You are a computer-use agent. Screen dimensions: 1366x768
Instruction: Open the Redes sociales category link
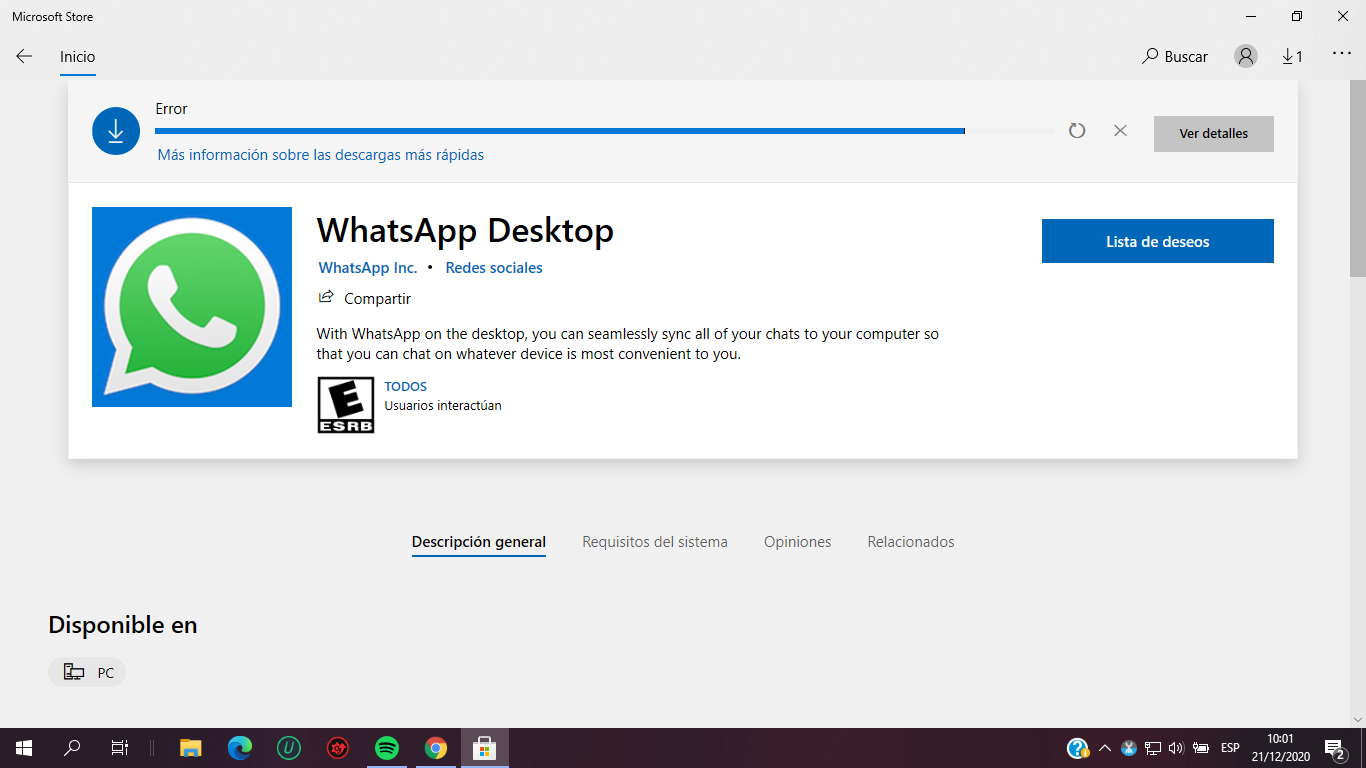point(494,268)
